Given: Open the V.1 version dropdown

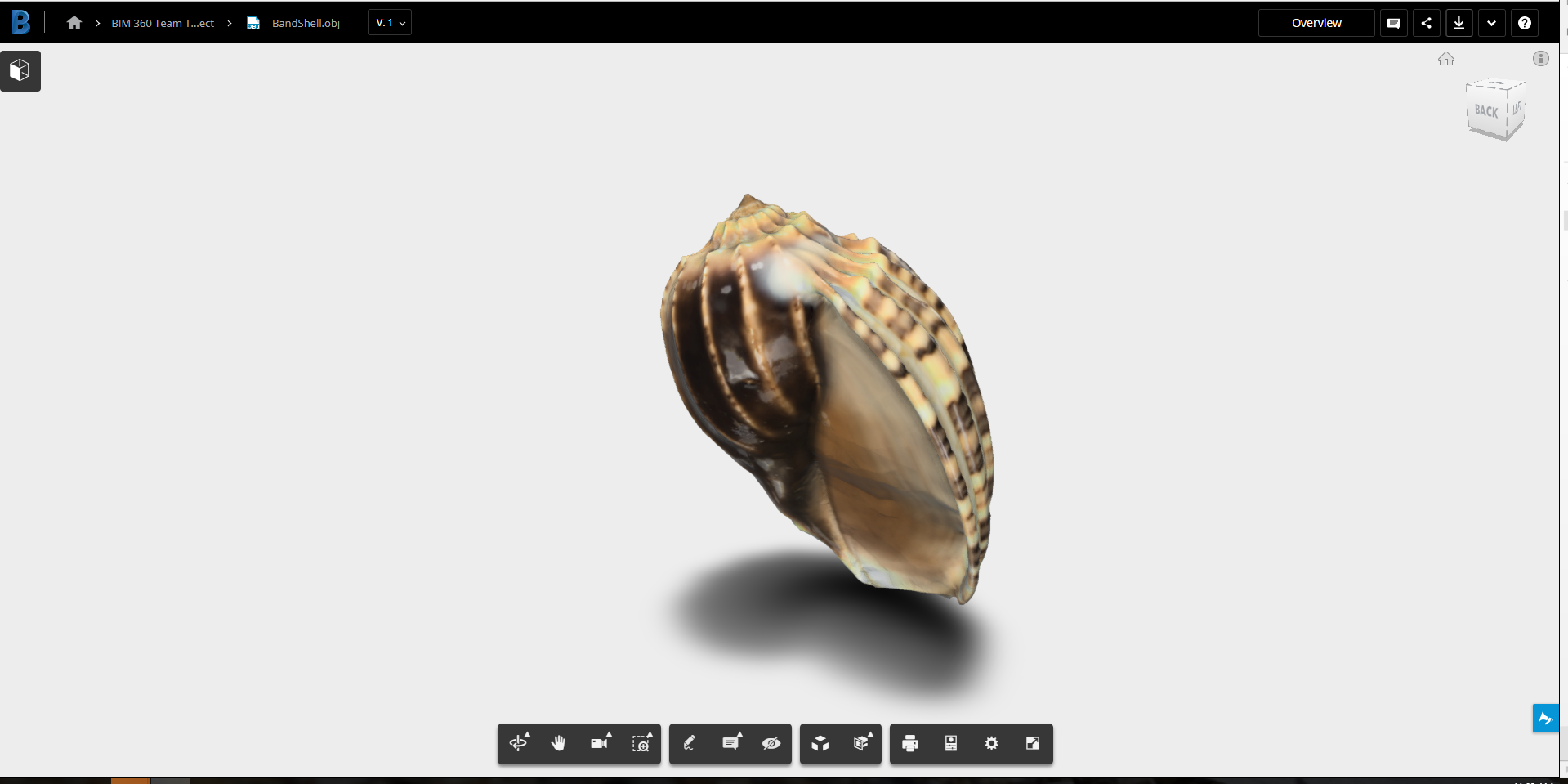Looking at the screenshot, I should tap(389, 22).
